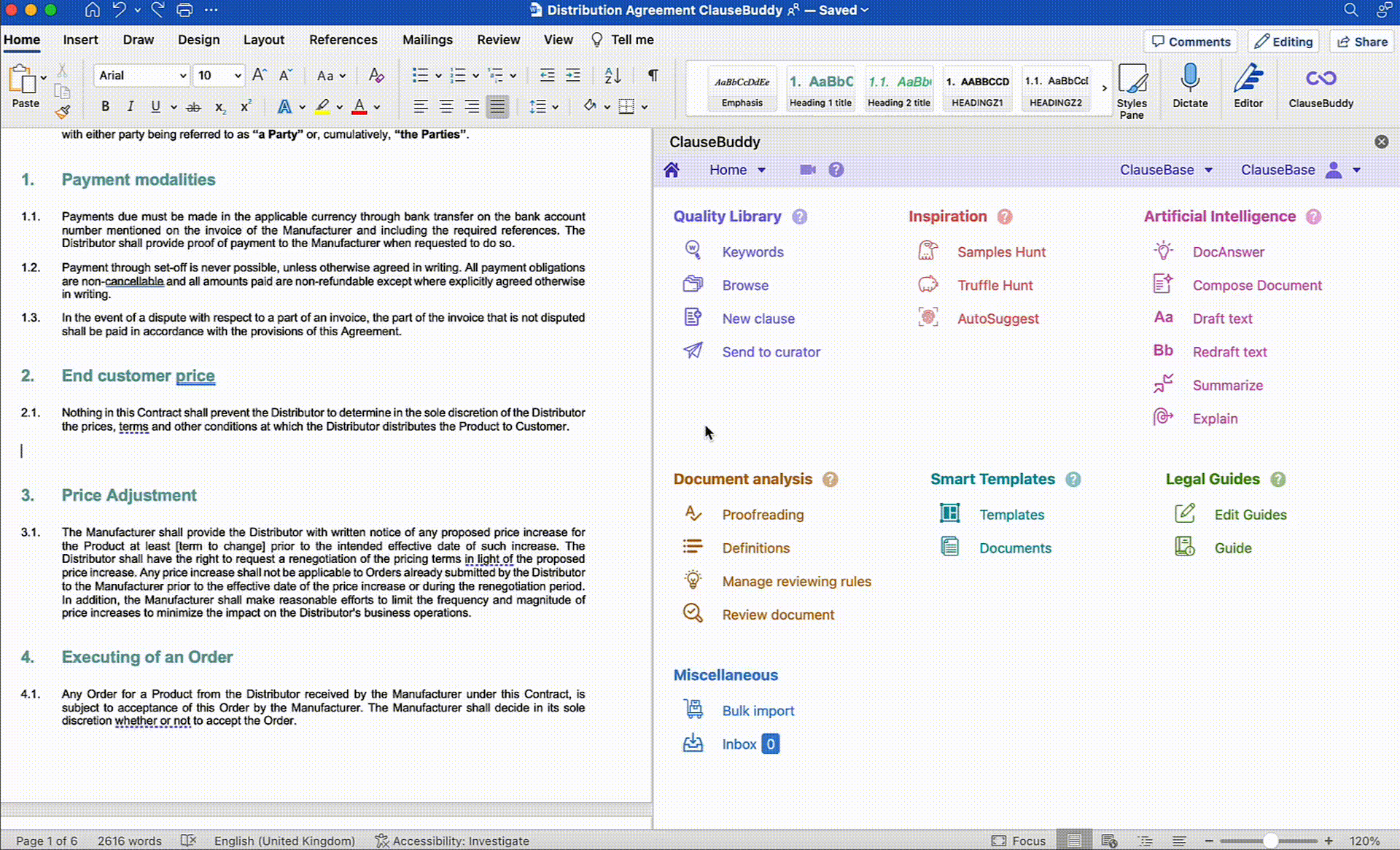Click the Comments button
The height and width of the screenshot is (850, 1400).
tap(1191, 42)
